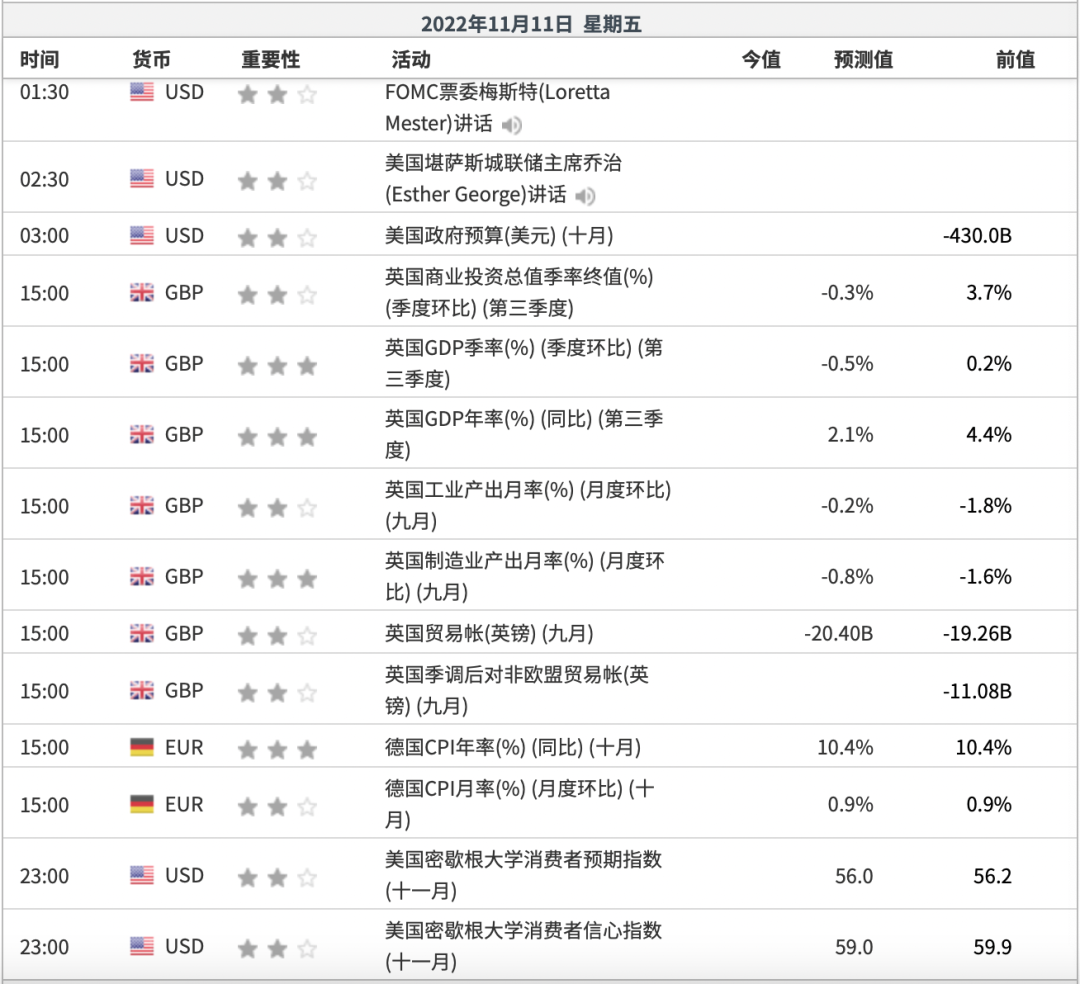Viewport: 1080px width, 984px height.
Task: Click the 今值 column header
Action: 761,59
